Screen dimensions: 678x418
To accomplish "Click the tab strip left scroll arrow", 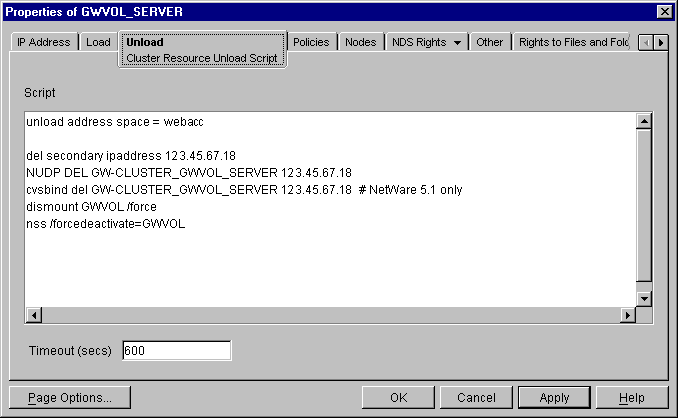I will tap(646, 42).
